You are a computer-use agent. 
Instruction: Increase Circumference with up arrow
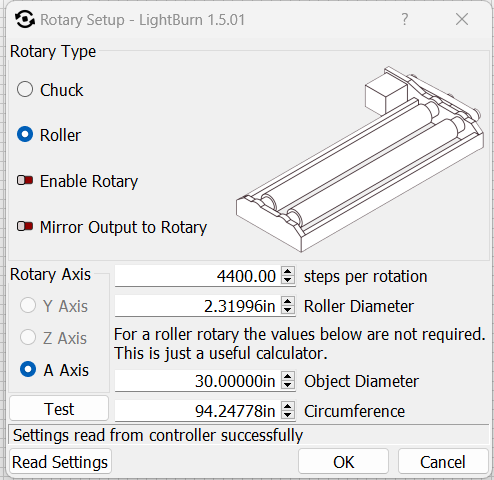[x=288, y=406]
